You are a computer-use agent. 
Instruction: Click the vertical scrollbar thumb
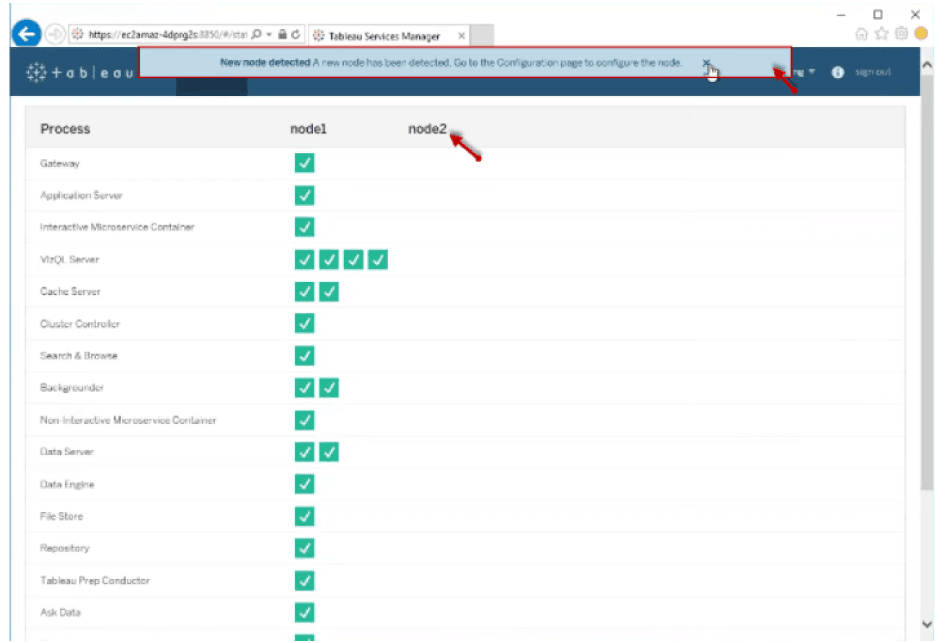point(927,282)
